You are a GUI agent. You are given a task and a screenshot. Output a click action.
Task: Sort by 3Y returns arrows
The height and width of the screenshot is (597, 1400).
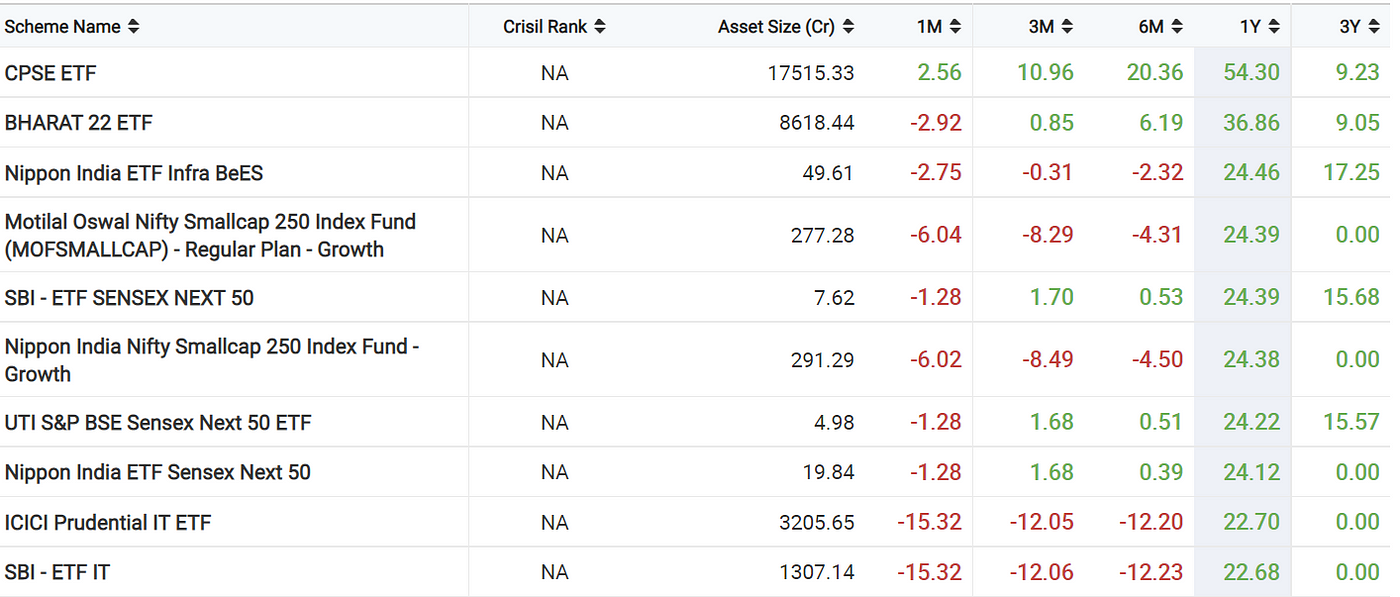tap(1373, 27)
